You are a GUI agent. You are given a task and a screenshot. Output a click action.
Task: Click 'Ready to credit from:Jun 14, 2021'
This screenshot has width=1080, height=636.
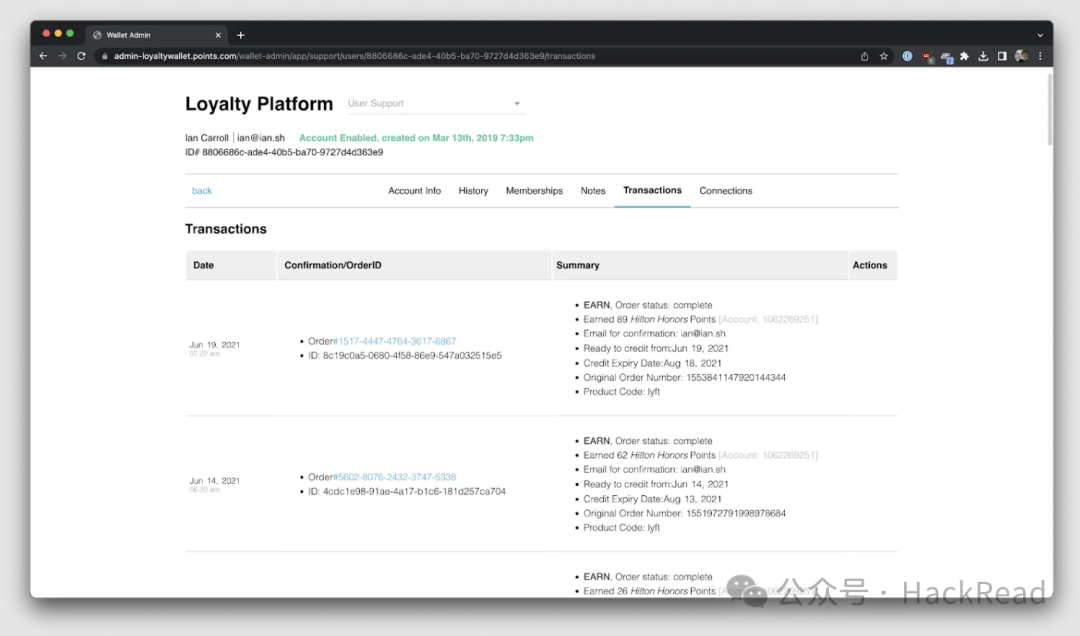tap(656, 484)
